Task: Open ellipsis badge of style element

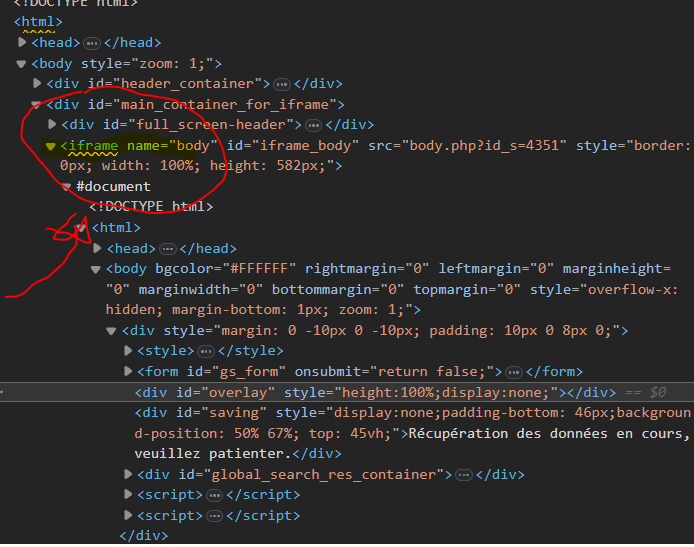Action: pyautogui.click(x=206, y=351)
